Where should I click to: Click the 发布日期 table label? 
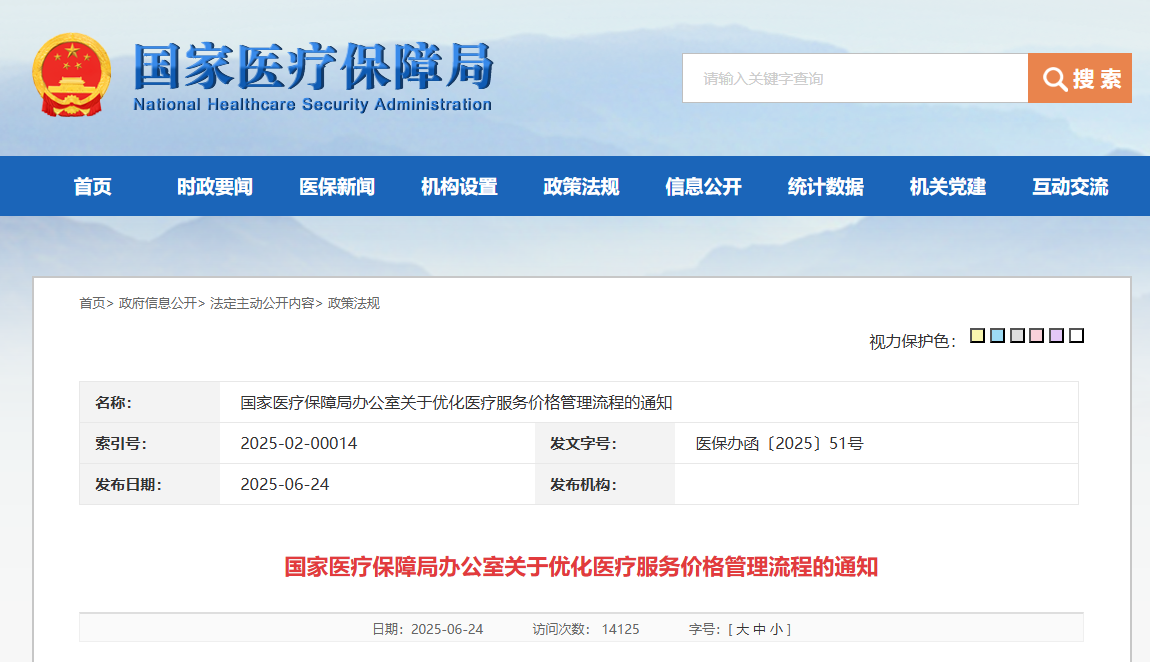pos(128,485)
